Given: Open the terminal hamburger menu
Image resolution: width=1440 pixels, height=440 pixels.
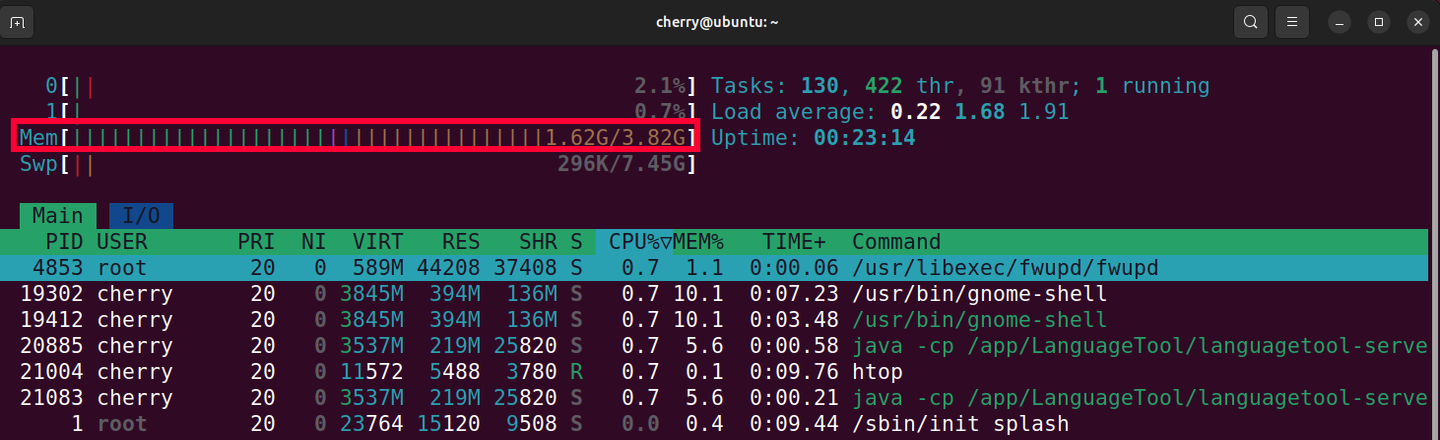Looking at the screenshot, I should pos(1293,22).
